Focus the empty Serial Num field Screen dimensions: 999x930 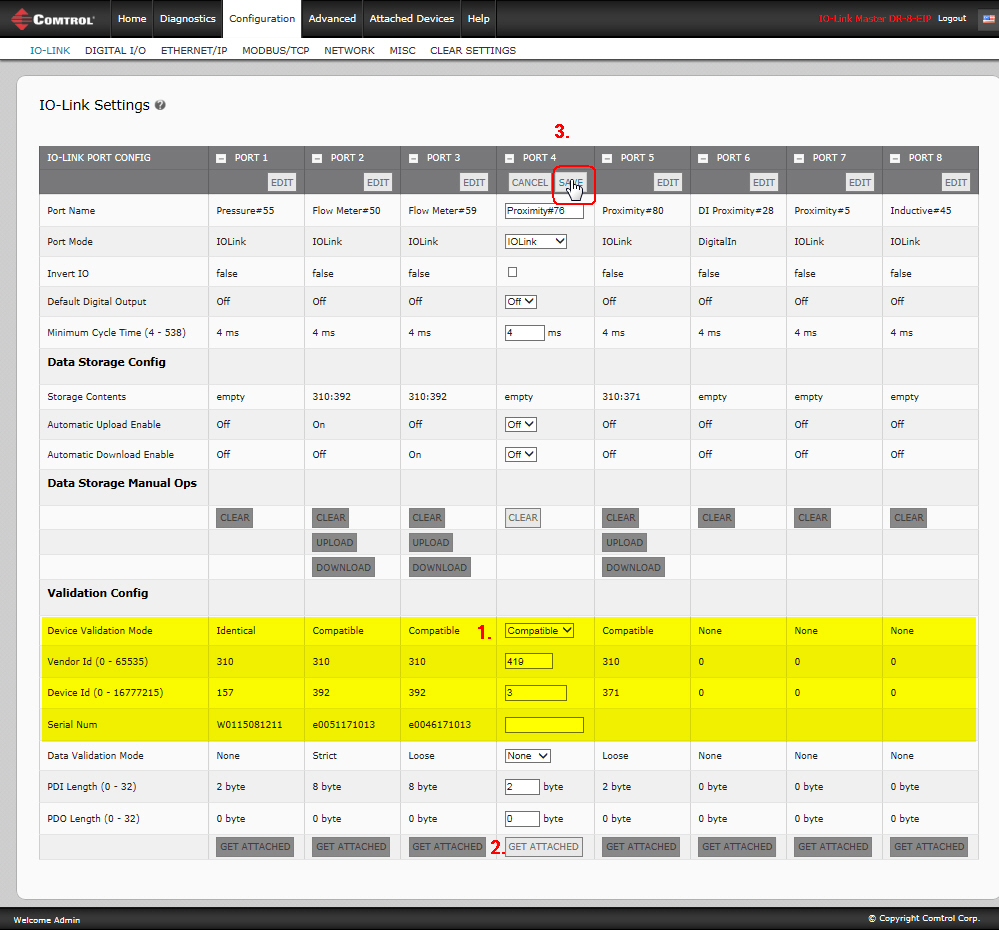[x=544, y=725]
